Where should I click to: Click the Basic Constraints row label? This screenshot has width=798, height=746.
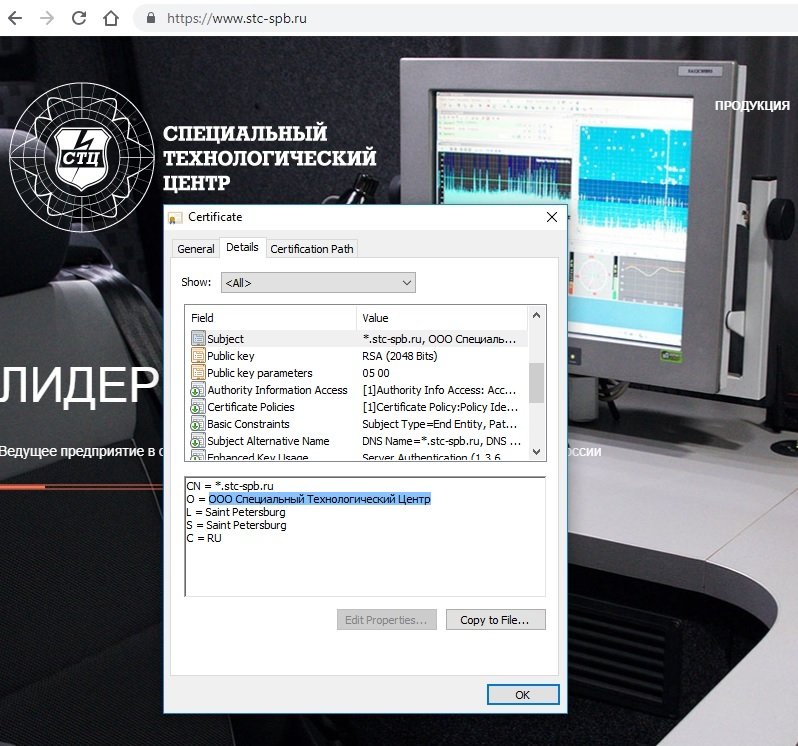coord(248,424)
